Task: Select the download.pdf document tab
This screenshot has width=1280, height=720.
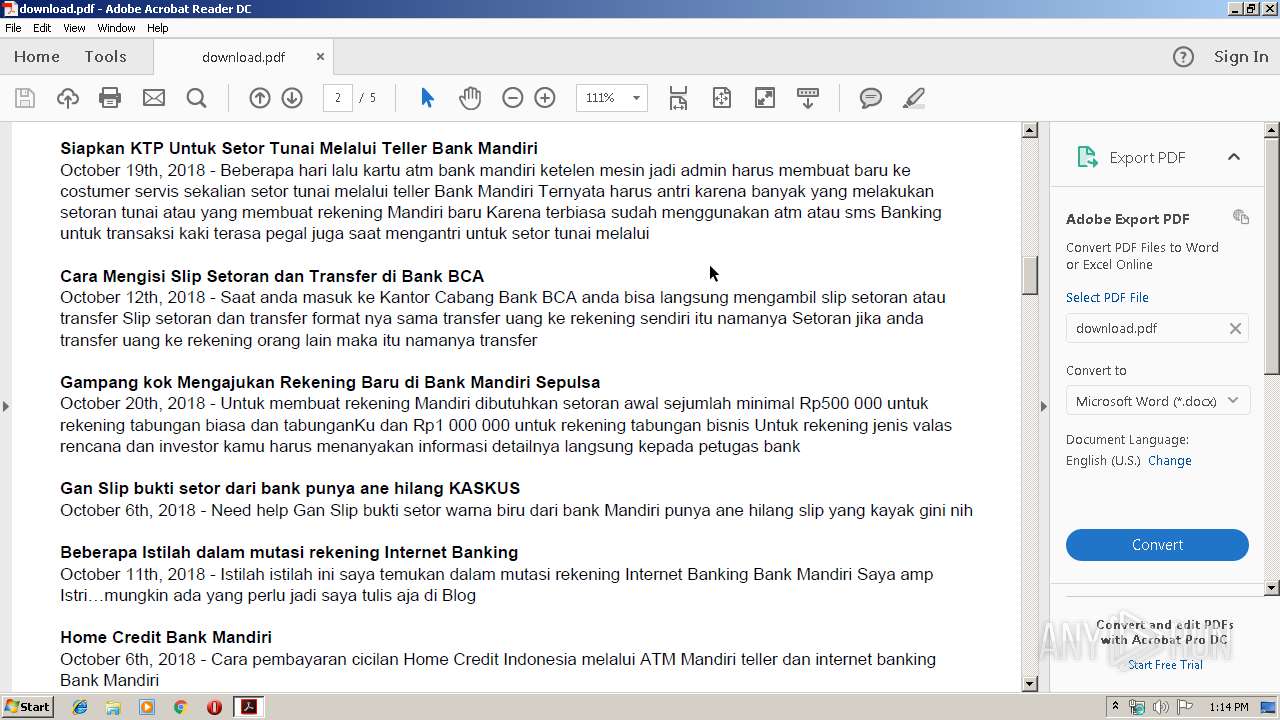Action: 243,57
